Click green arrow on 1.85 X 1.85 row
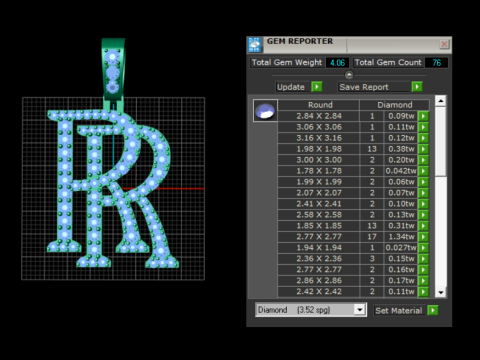480x360 pixels. tap(423, 226)
